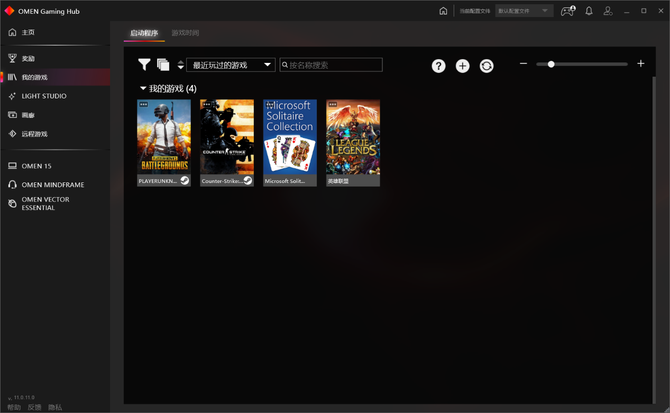This screenshot has width=670, height=413.
Task: Click the Steam badge on PLAYERUNKN tile
Action: (185, 181)
